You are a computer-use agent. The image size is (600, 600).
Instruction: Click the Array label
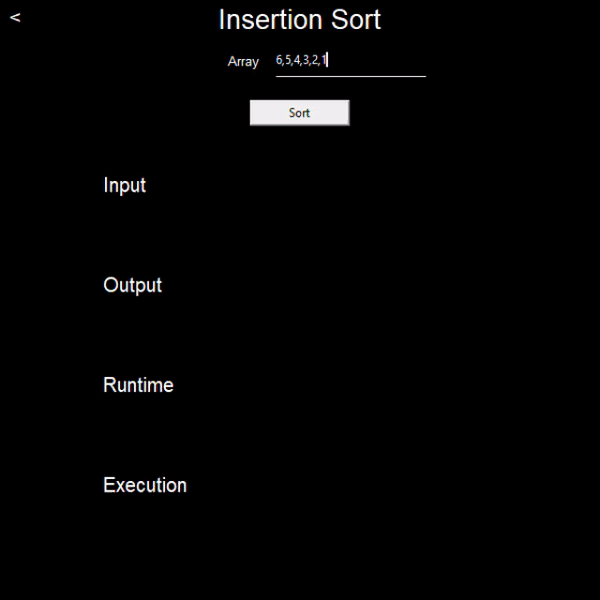[x=243, y=61]
